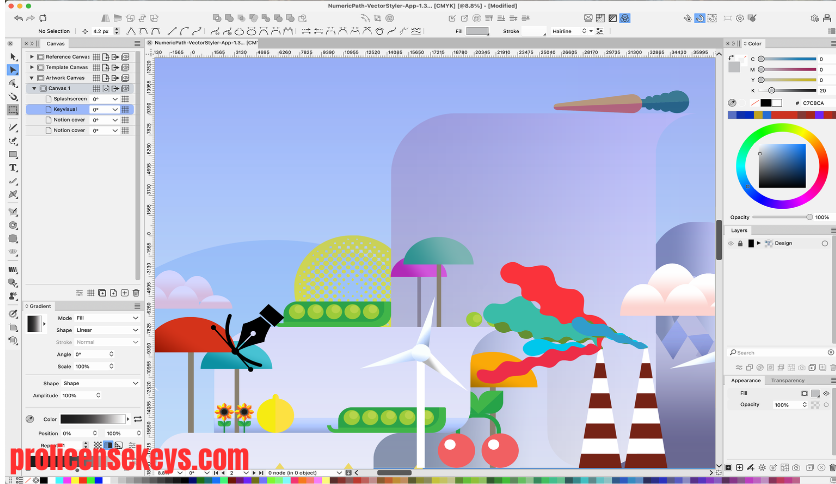Screen dimensions: 836x484
Task: Toggle Fill visibility eye in Appearance panel
Action: (826, 393)
